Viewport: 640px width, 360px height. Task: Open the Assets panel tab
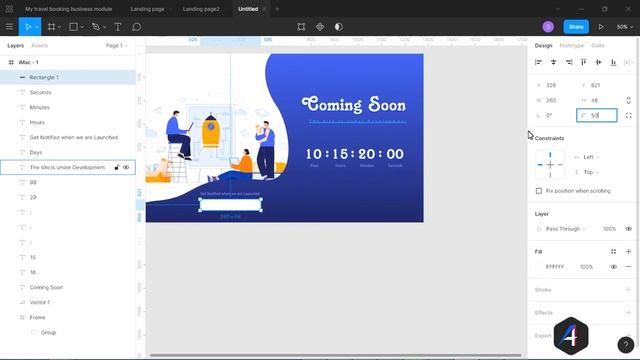tap(40, 46)
